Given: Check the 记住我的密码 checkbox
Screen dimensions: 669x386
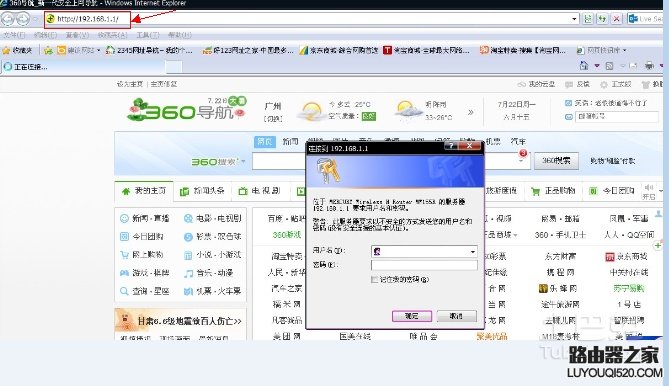Looking at the screenshot, I should (375, 280).
